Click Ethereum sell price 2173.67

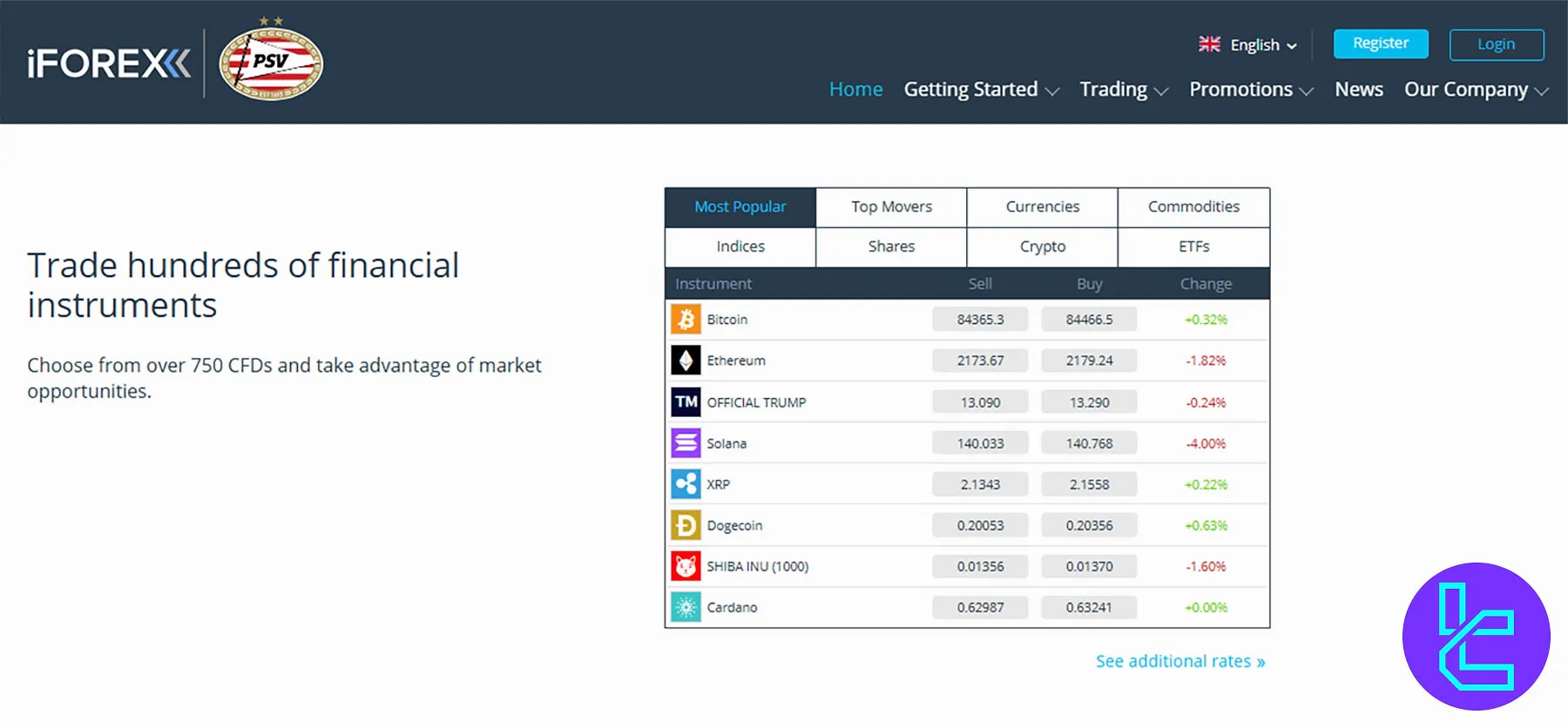click(x=980, y=361)
